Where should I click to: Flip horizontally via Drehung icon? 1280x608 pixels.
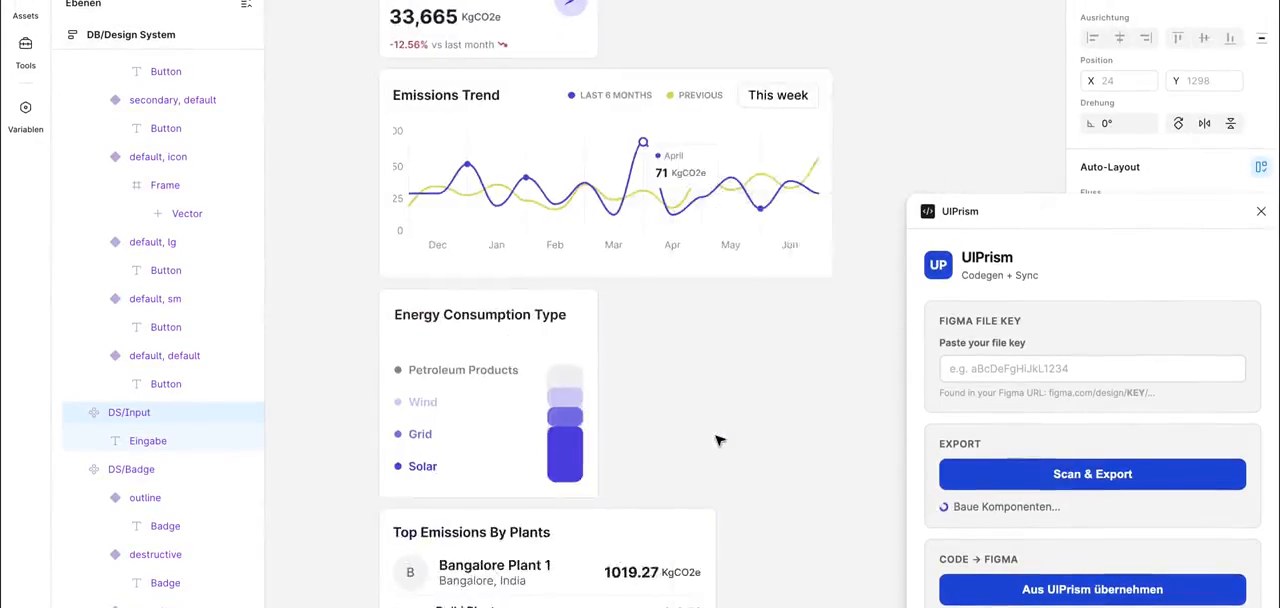(x=1204, y=124)
